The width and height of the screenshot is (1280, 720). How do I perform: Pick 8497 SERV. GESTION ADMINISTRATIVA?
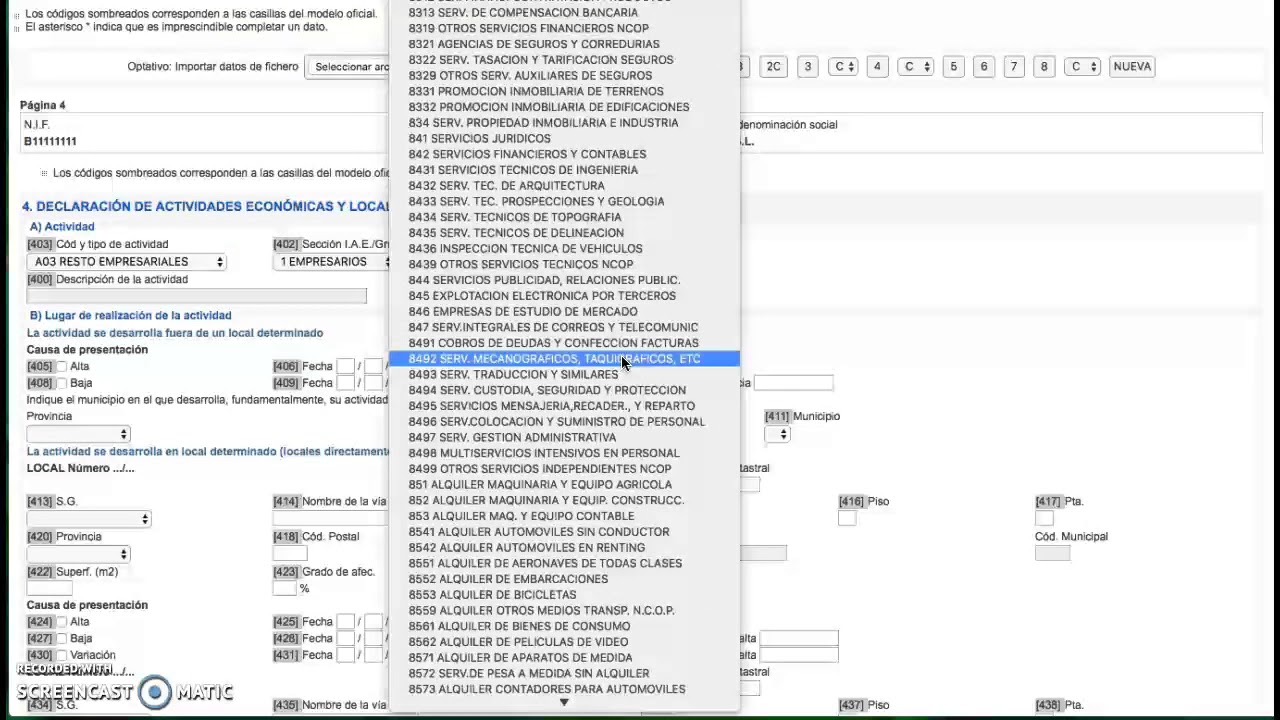[564, 438]
